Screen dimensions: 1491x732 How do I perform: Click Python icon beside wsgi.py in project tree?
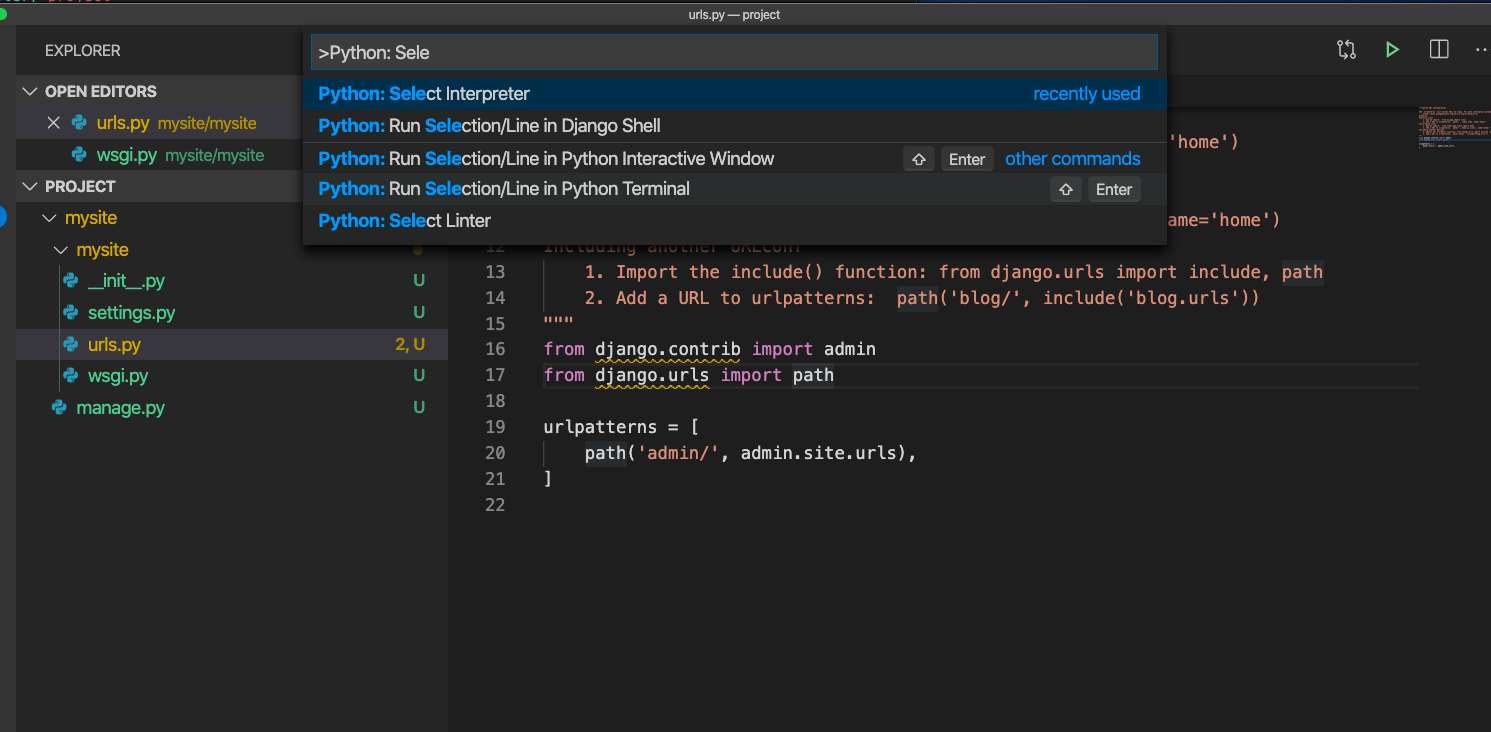(x=71, y=376)
